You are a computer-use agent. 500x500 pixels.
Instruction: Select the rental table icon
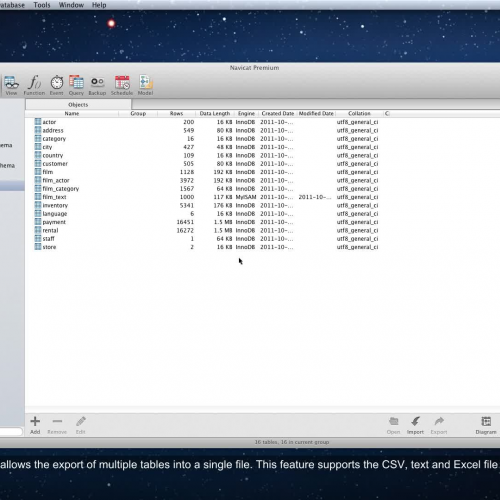[38, 230]
